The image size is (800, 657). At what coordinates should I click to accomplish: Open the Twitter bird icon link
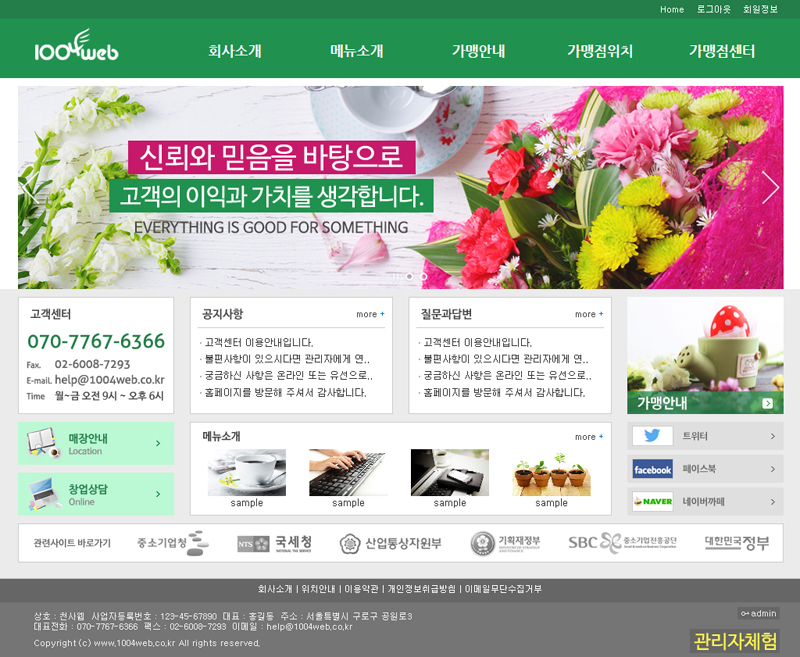click(x=652, y=436)
